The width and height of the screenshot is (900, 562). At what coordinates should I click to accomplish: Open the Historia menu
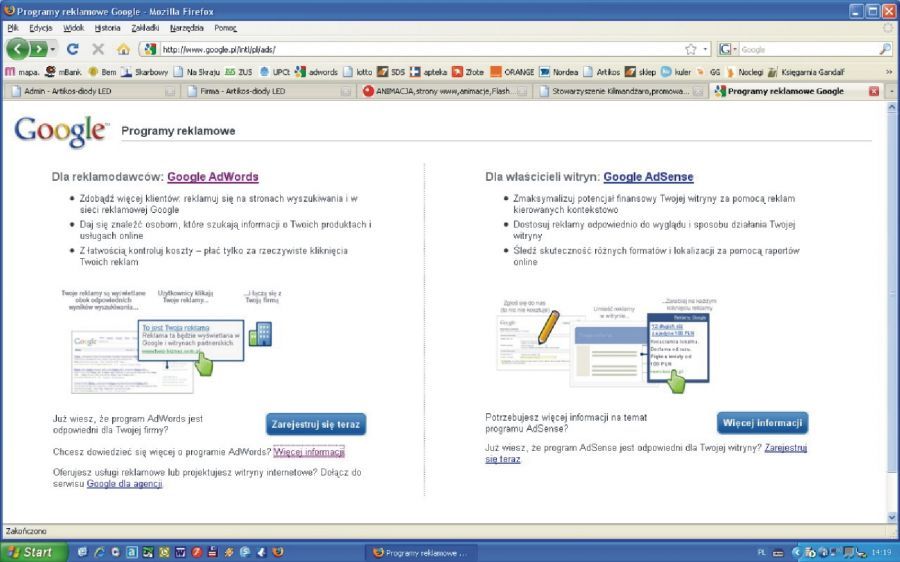107,28
